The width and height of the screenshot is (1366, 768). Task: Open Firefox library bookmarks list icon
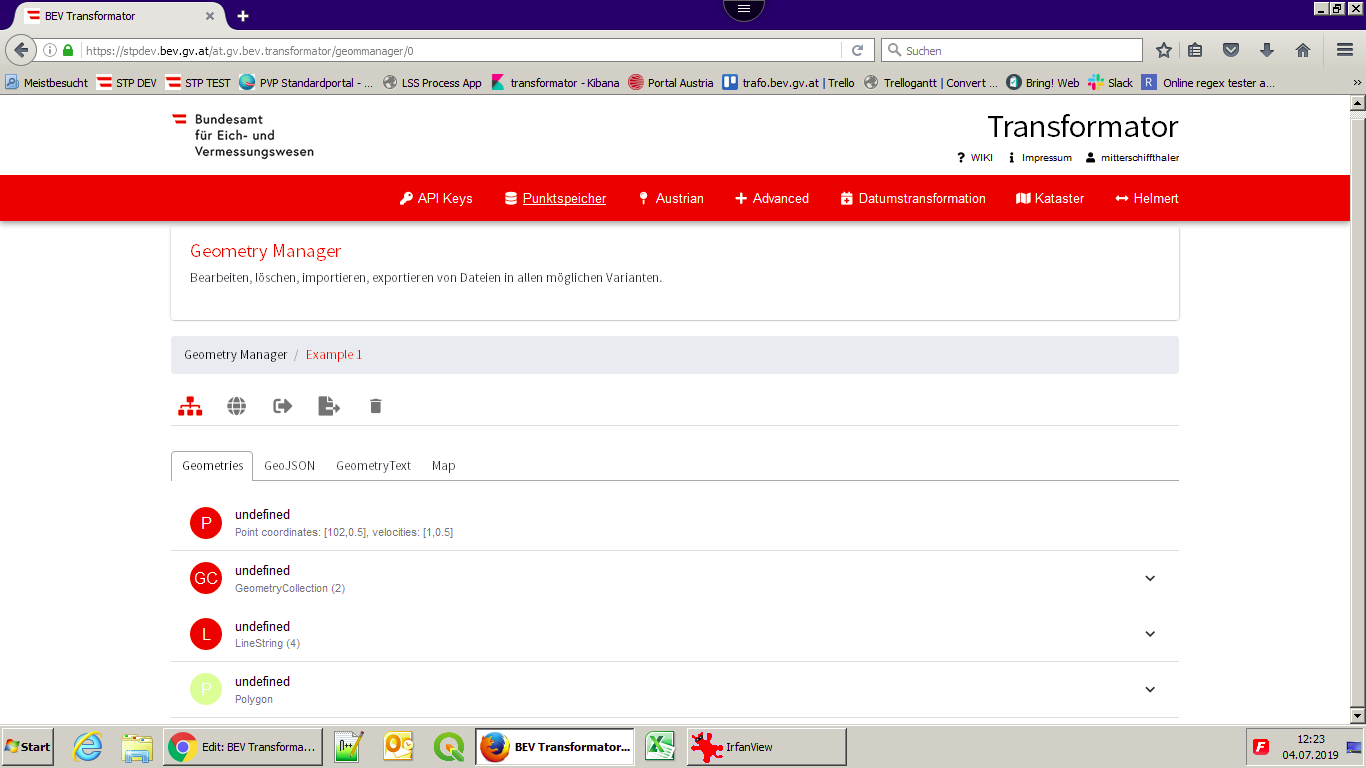1196,50
